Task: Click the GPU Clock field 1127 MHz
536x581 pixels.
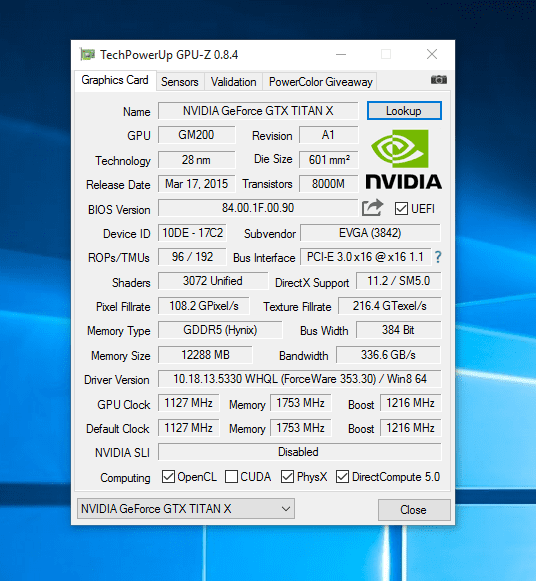Action: (189, 403)
